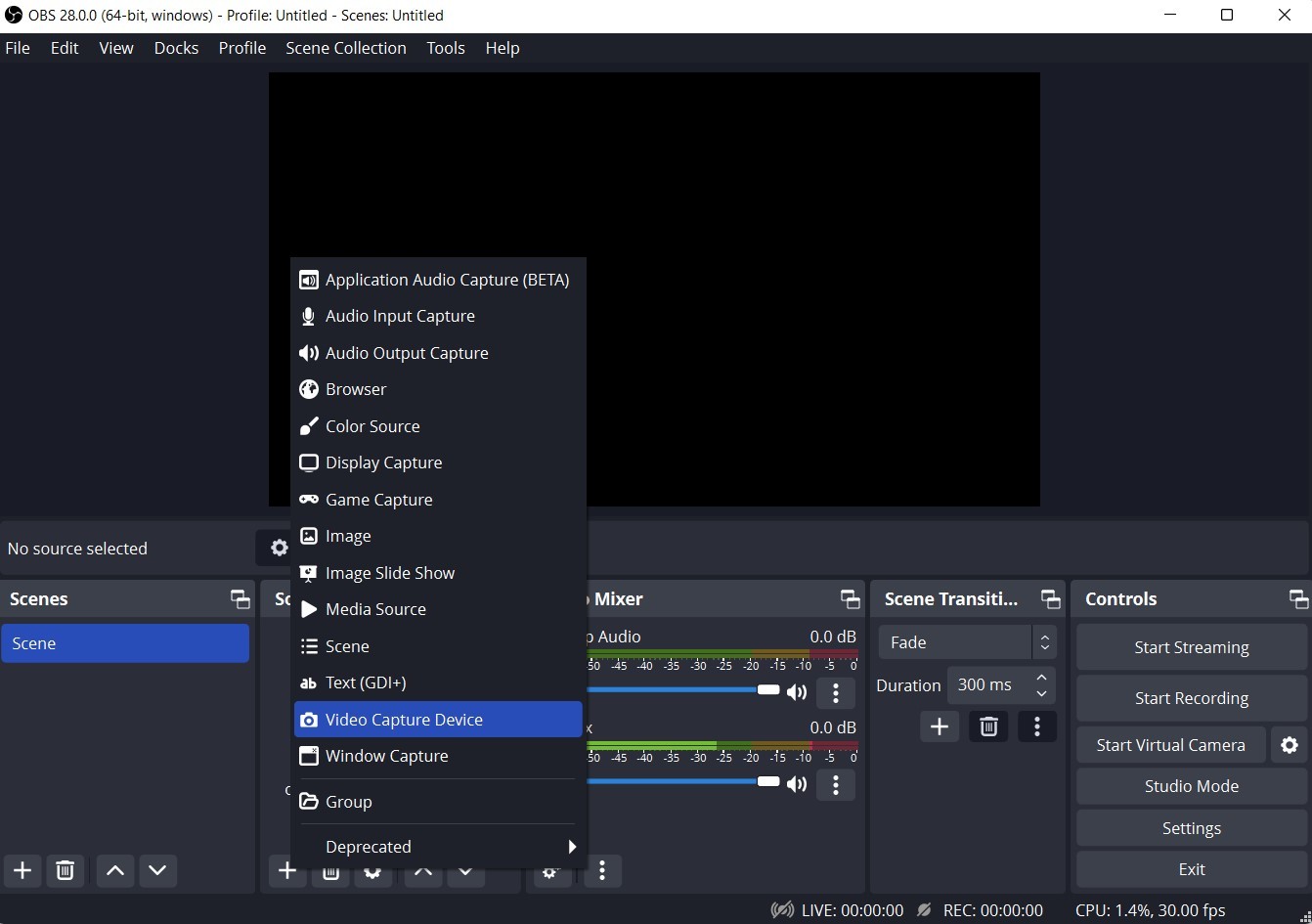Open the Profile menu
This screenshot has width=1312, height=924.
click(x=242, y=48)
